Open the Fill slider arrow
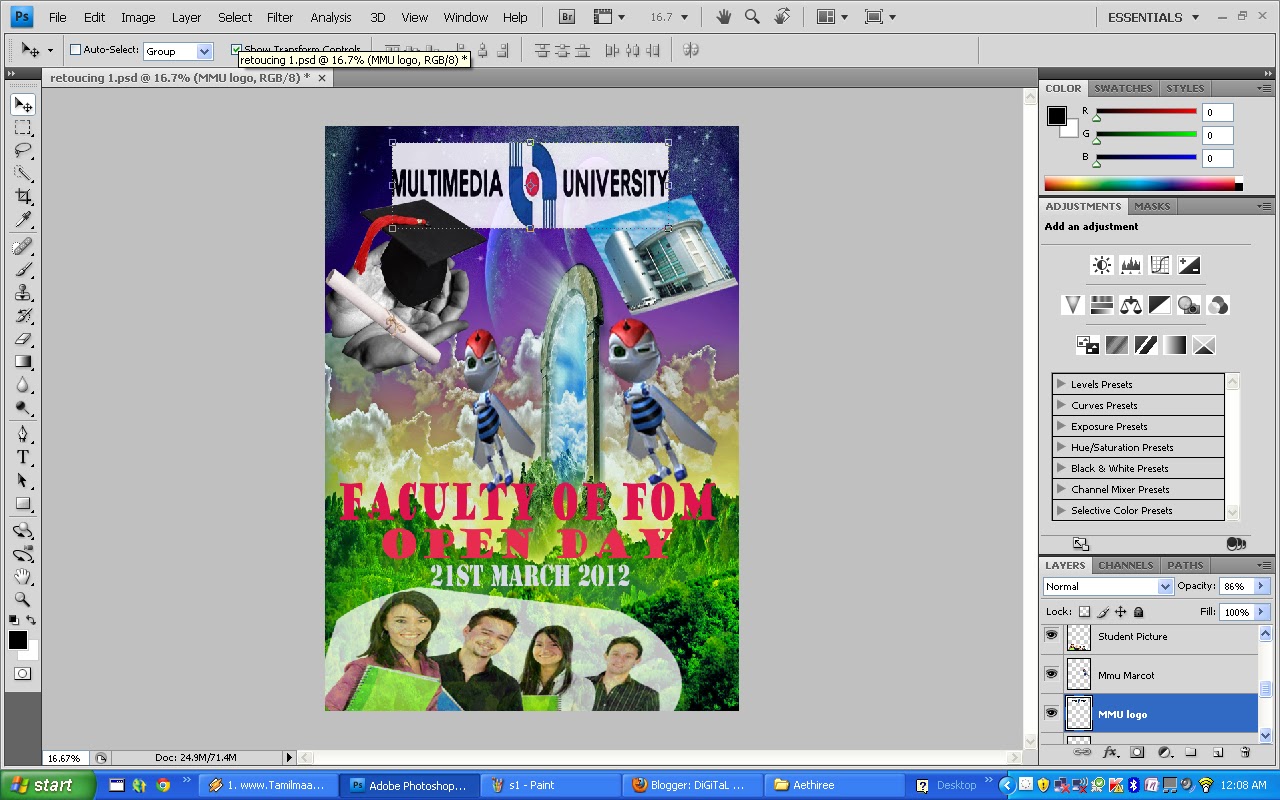 (x=1262, y=612)
